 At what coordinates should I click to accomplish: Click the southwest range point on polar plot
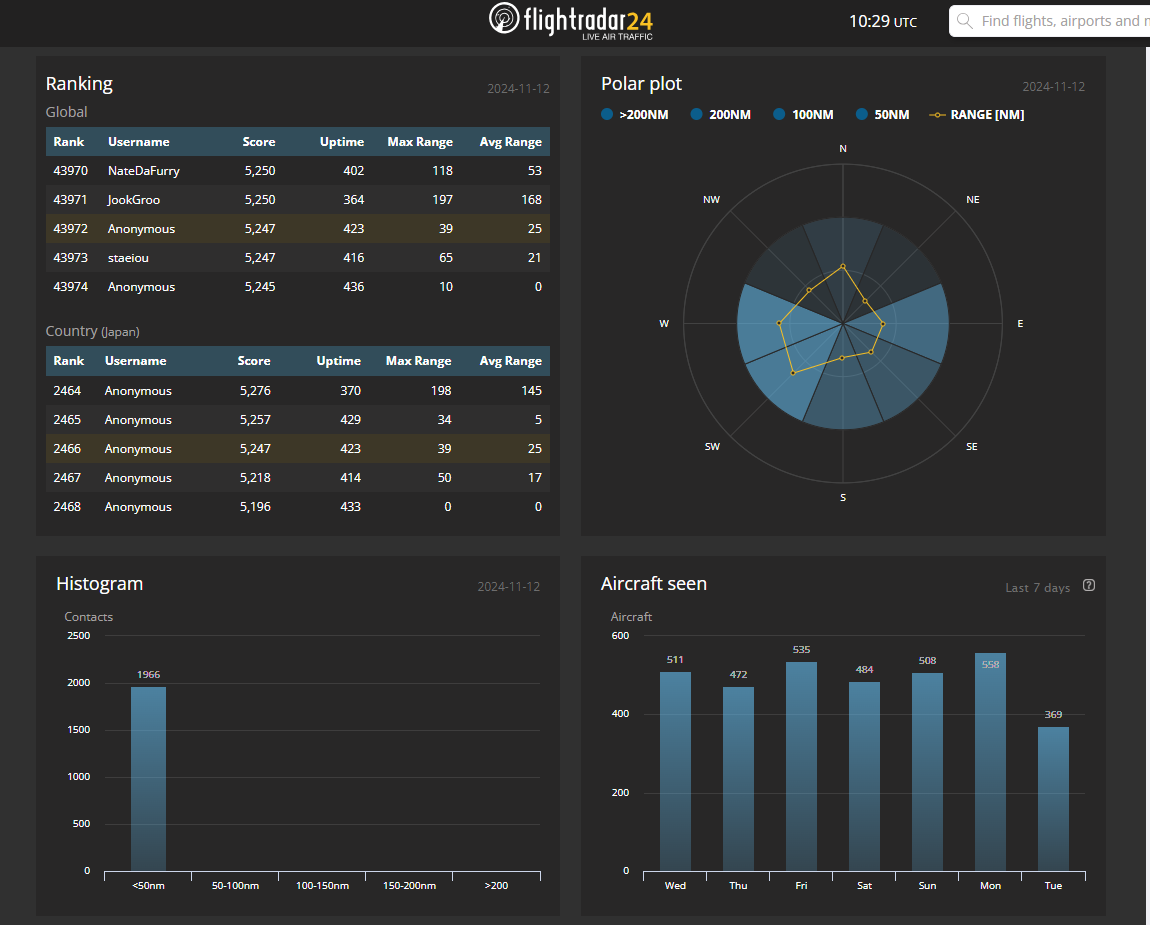[x=793, y=373]
